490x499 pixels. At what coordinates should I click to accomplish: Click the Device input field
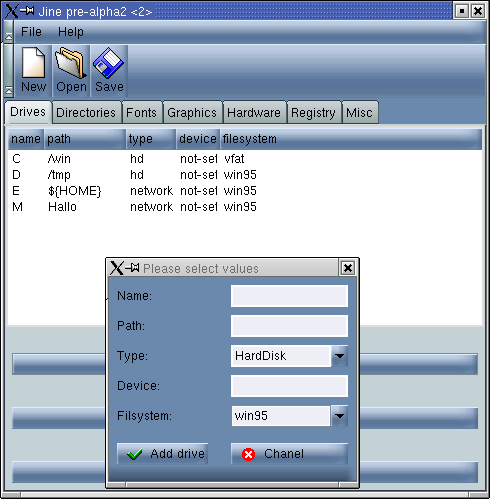pos(289,386)
